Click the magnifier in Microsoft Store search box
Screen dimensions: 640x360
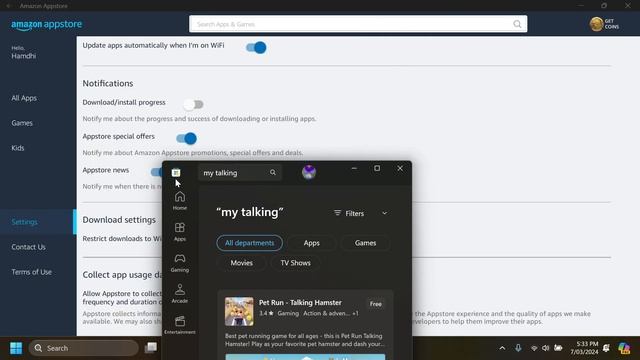tap(273, 173)
